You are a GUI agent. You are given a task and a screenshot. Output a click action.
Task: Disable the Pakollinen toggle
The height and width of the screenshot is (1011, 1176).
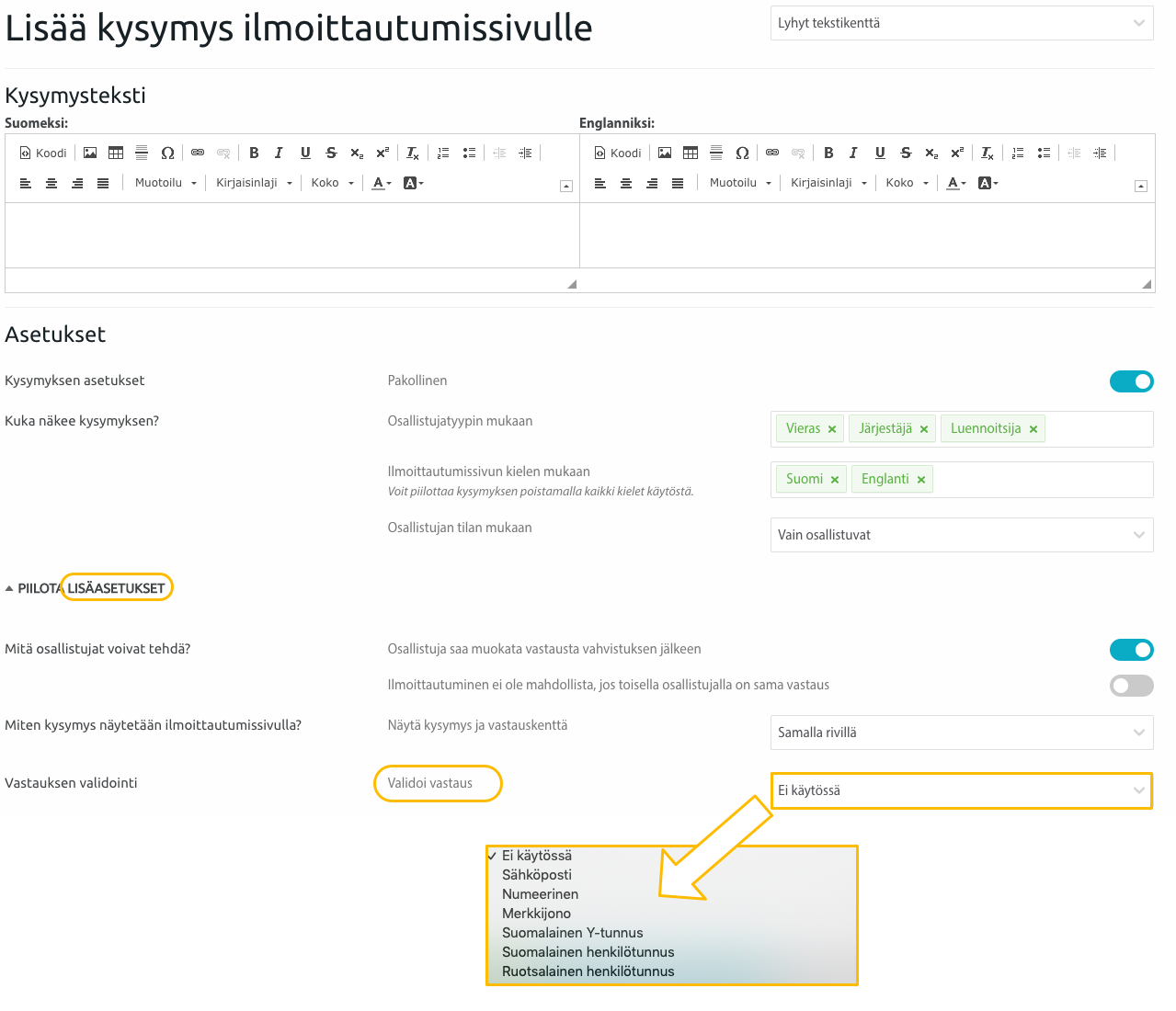1131,381
